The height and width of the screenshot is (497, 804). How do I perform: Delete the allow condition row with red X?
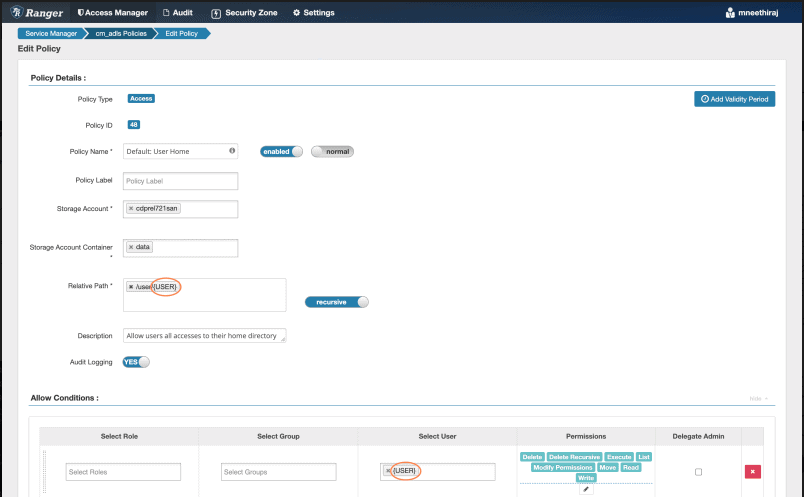coord(752,471)
